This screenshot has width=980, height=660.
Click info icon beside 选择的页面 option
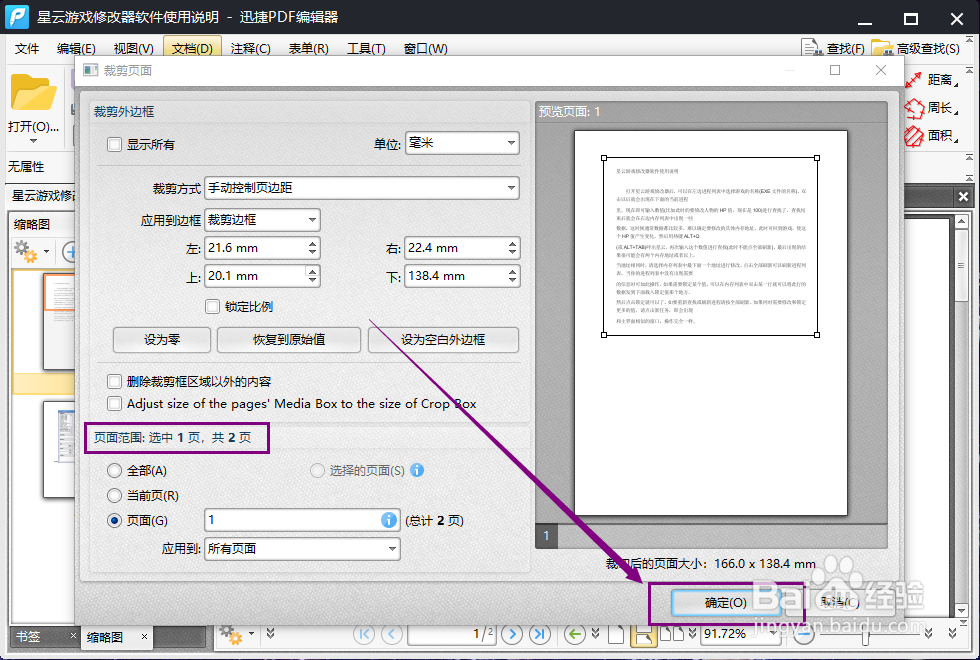(417, 470)
